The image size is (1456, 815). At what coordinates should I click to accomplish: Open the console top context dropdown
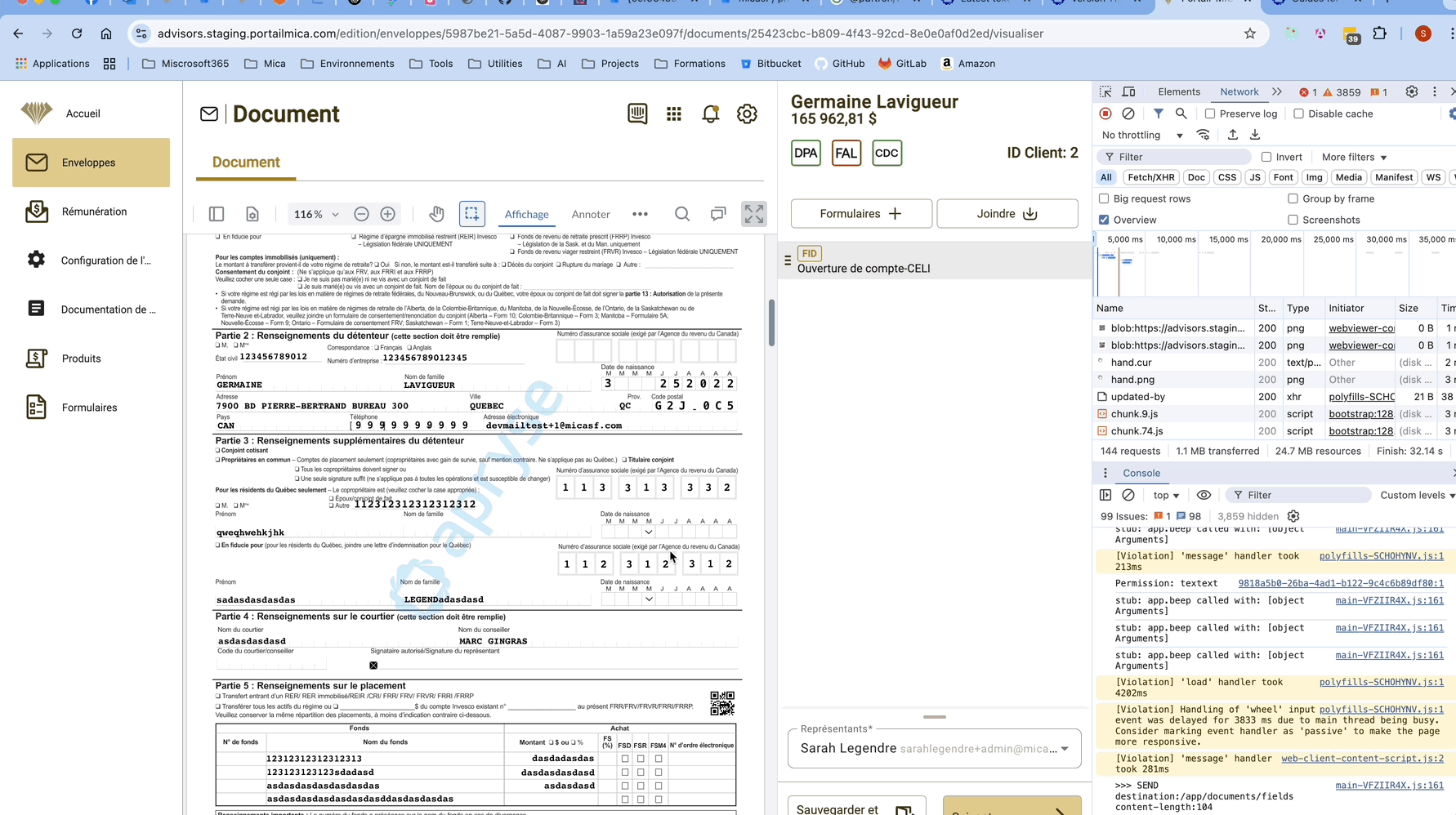pyautogui.click(x=1166, y=495)
